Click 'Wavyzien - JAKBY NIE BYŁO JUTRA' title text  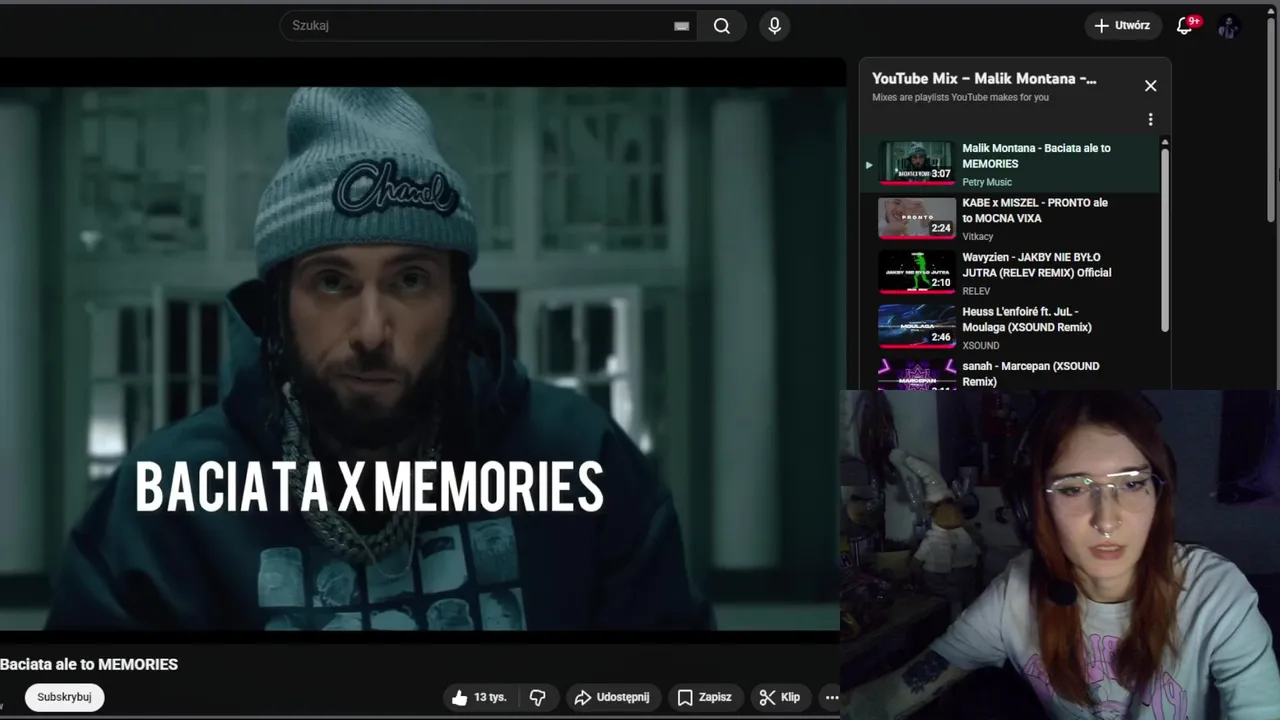1036,265
